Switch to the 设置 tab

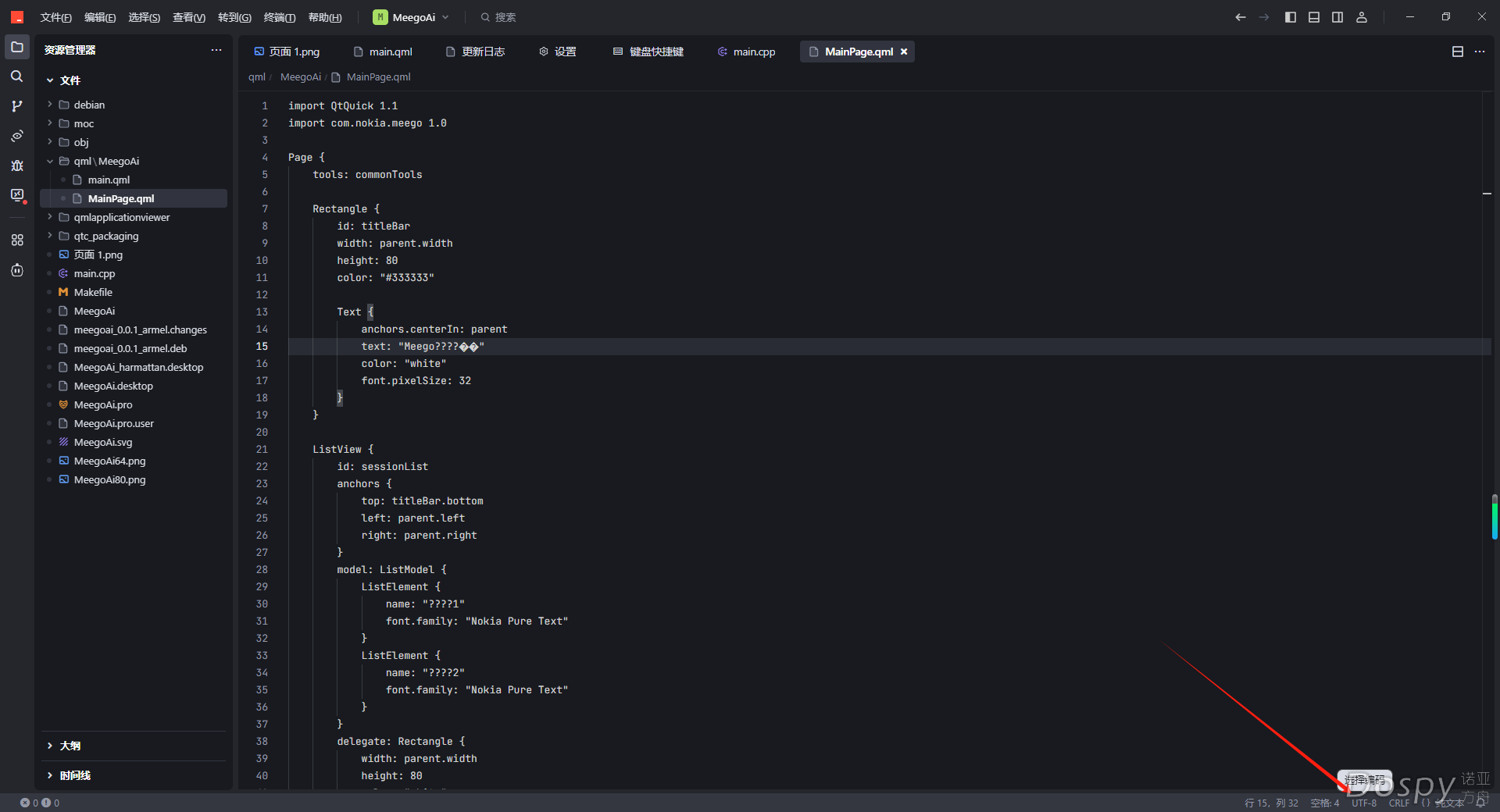coord(558,52)
